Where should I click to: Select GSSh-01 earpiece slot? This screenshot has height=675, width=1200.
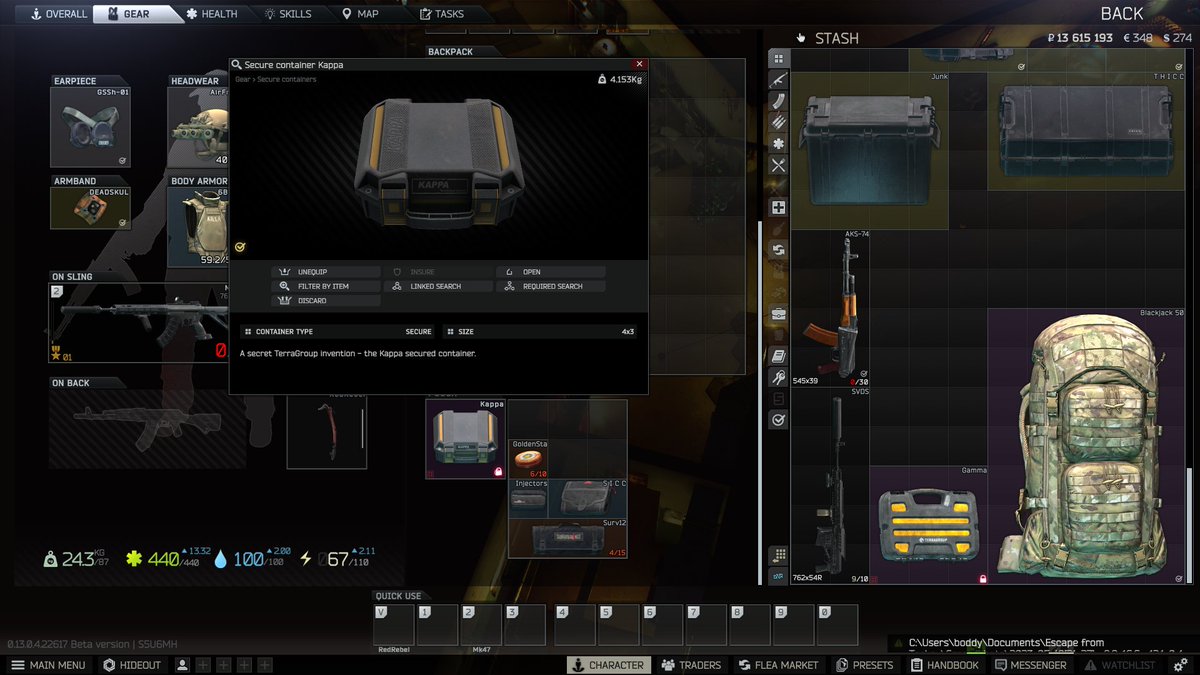click(x=90, y=126)
